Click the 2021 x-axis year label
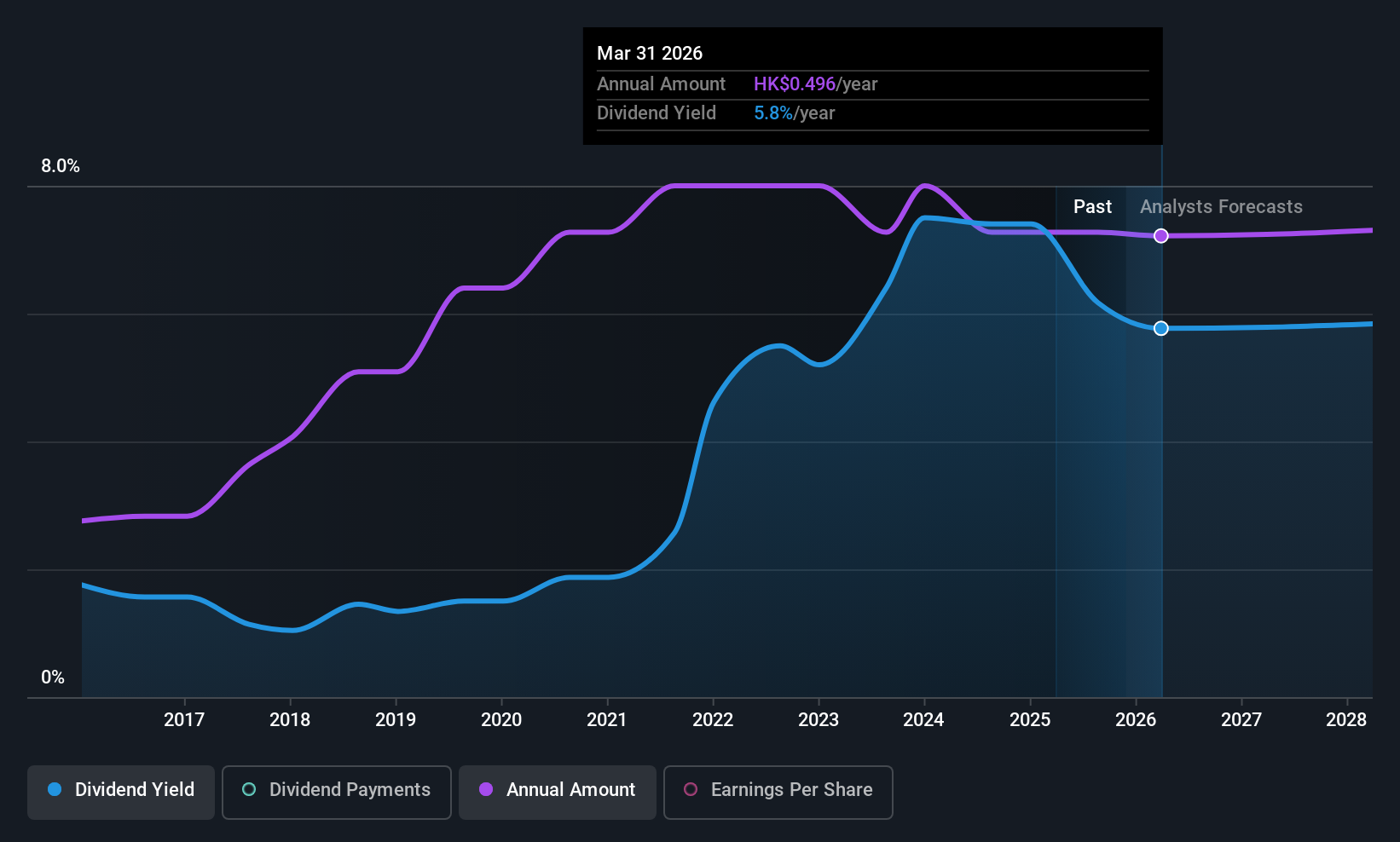The width and height of the screenshot is (1400, 842). (x=607, y=720)
